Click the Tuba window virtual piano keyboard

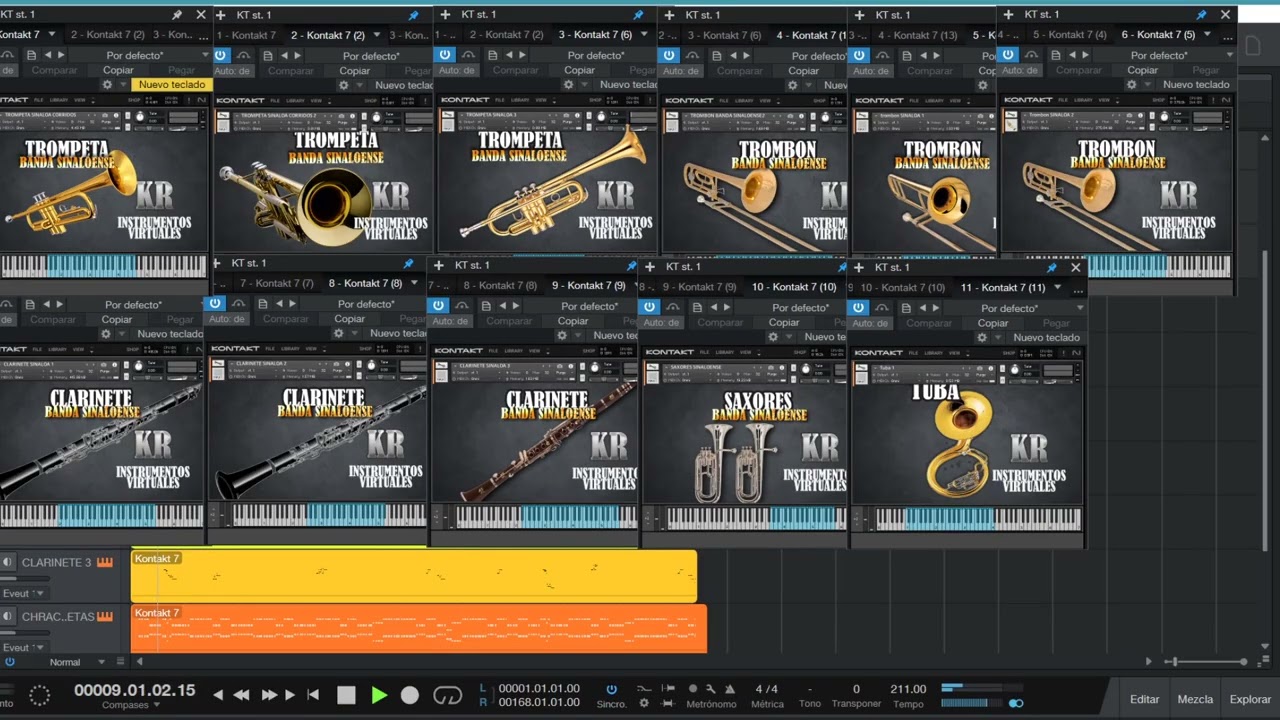point(978,519)
